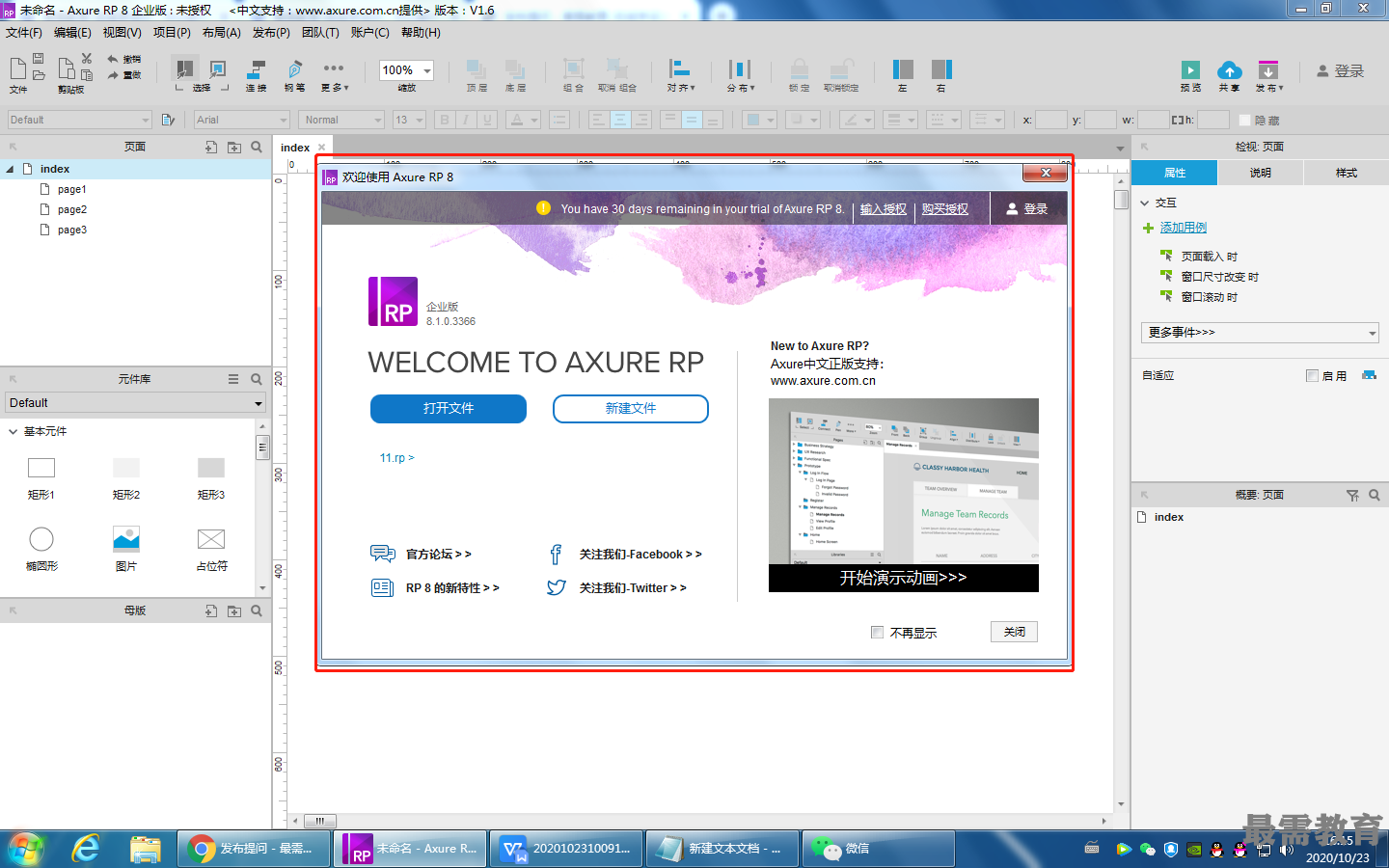Click the Share (共享) cloud icon
Image resolution: width=1389 pixels, height=868 pixels.
[x=1229, y=69]
